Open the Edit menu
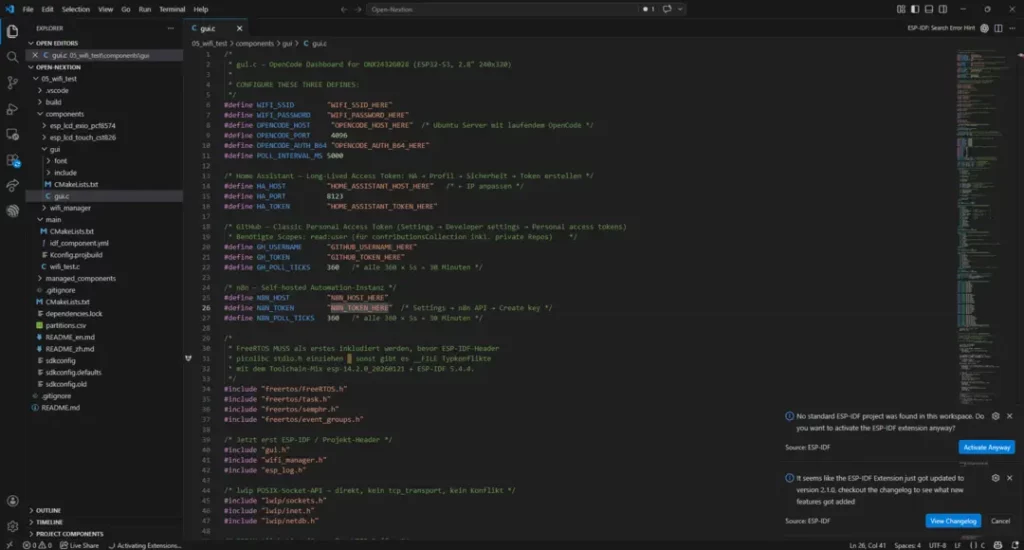 pyautogui.click(x=48, y=9)
